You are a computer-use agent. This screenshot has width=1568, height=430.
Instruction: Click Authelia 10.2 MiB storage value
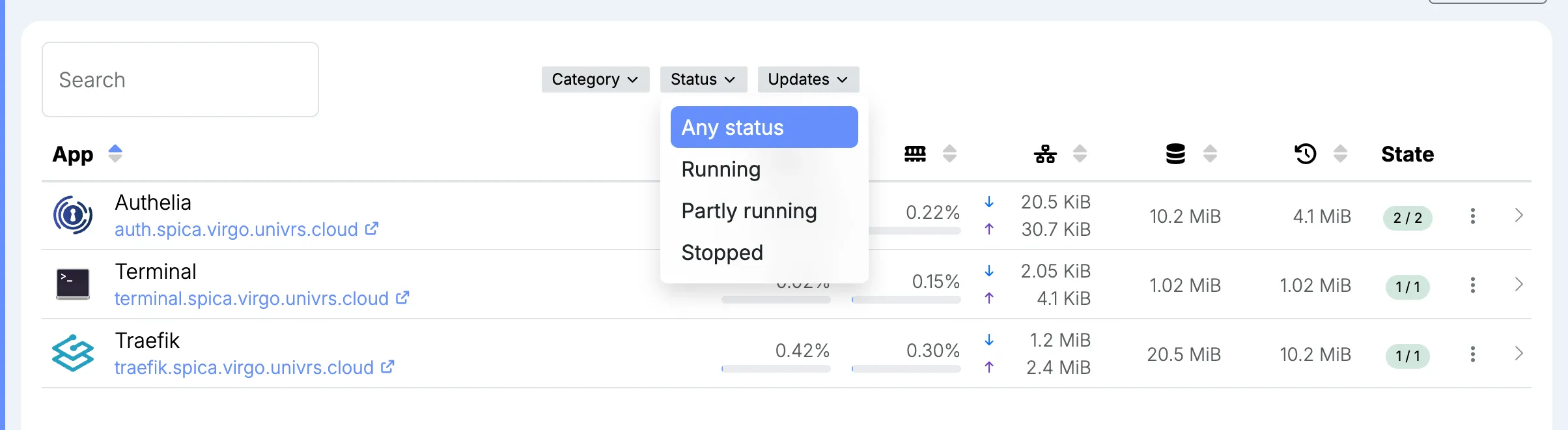[1185, 216]
